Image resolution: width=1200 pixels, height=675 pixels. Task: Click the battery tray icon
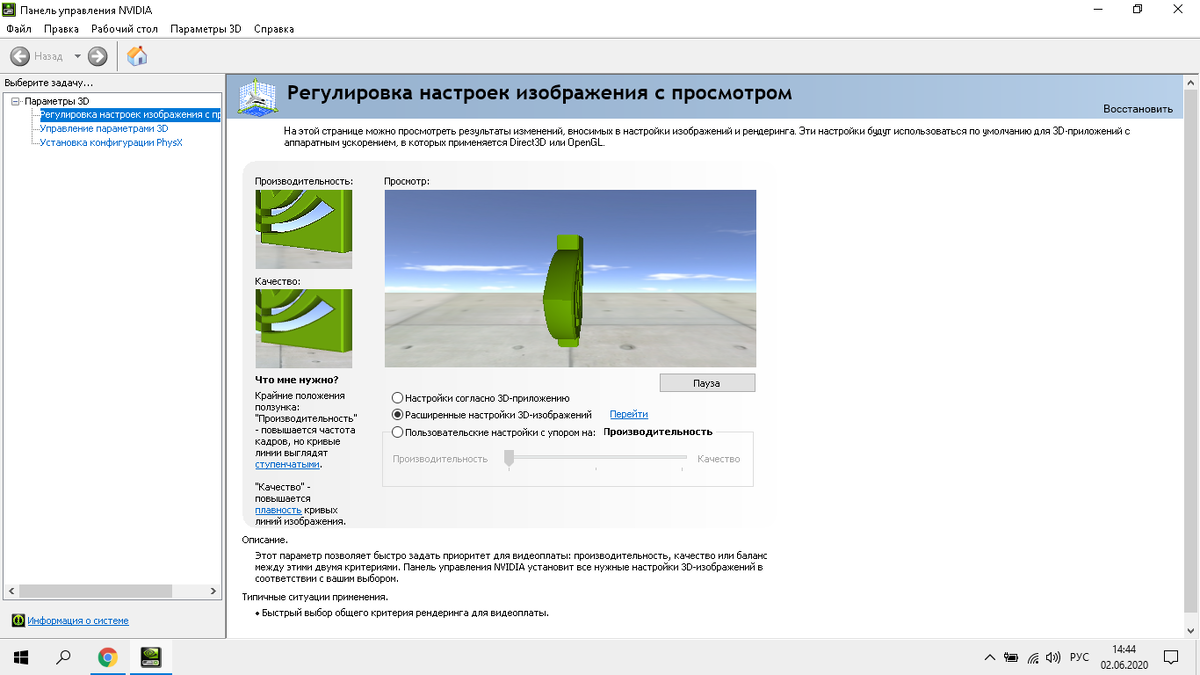tap(1011, 658)
